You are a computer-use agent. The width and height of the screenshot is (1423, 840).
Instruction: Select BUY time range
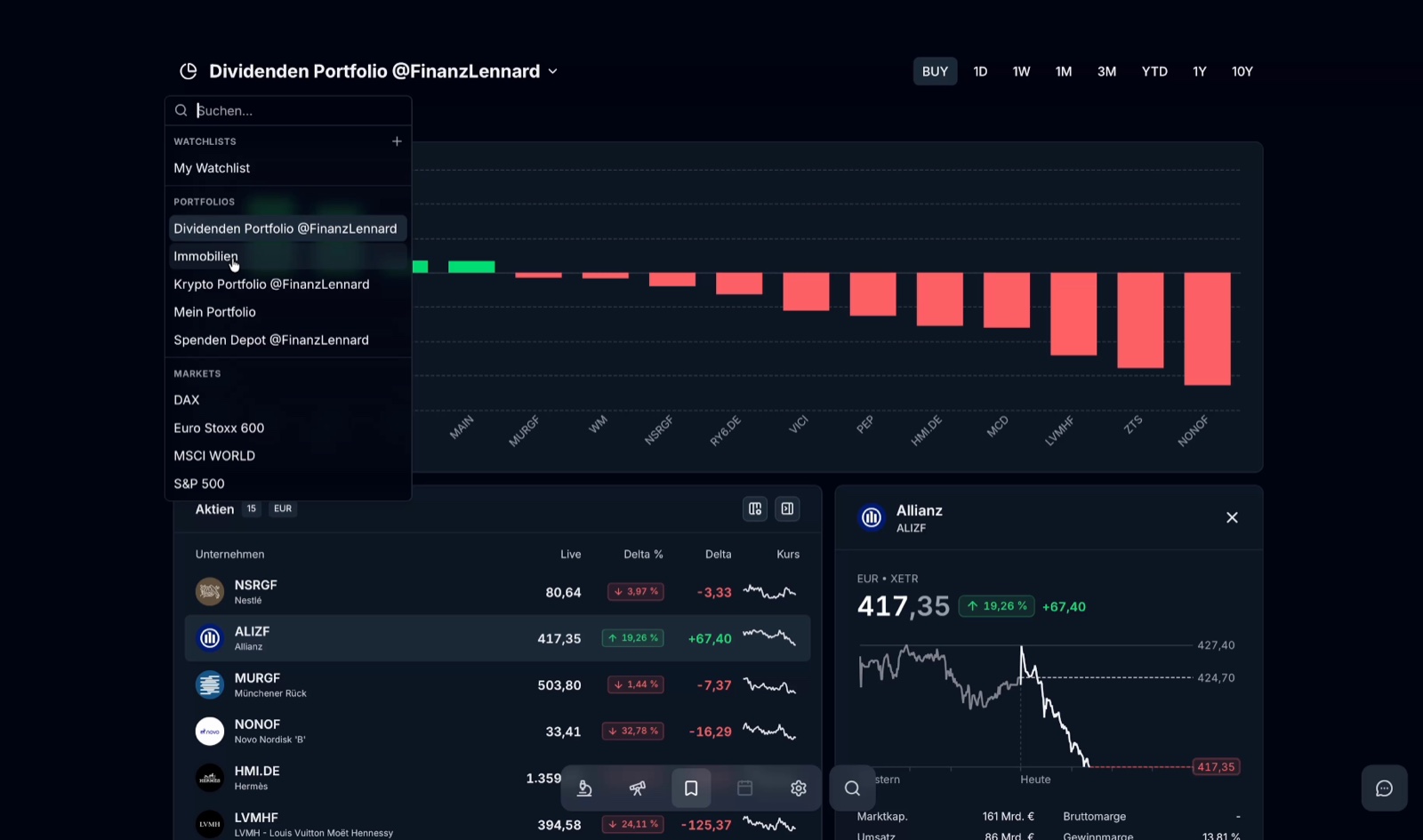pyautogui.click(x=935, y=71)
